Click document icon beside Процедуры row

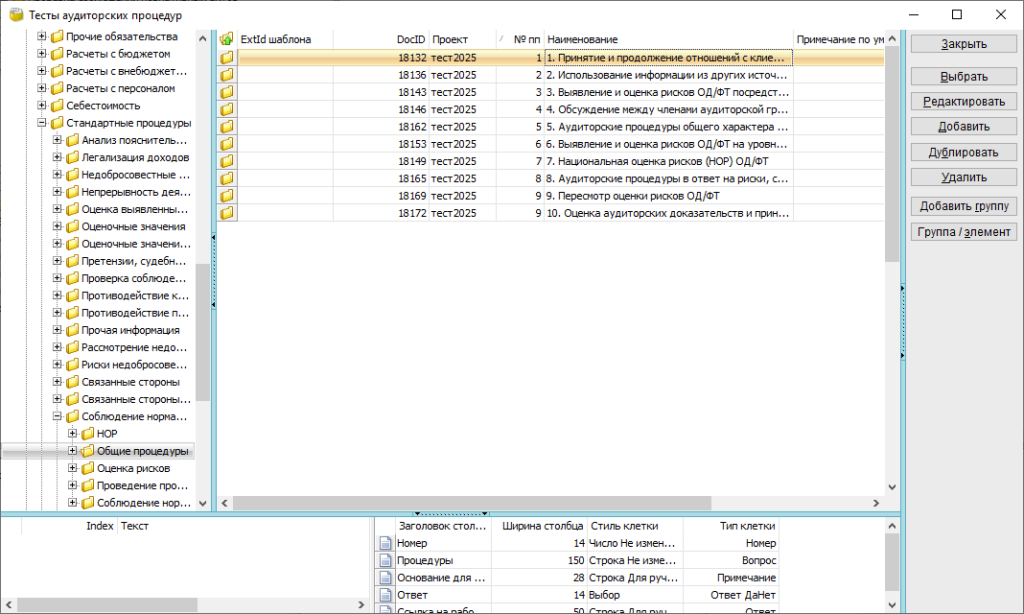(385, 561)
